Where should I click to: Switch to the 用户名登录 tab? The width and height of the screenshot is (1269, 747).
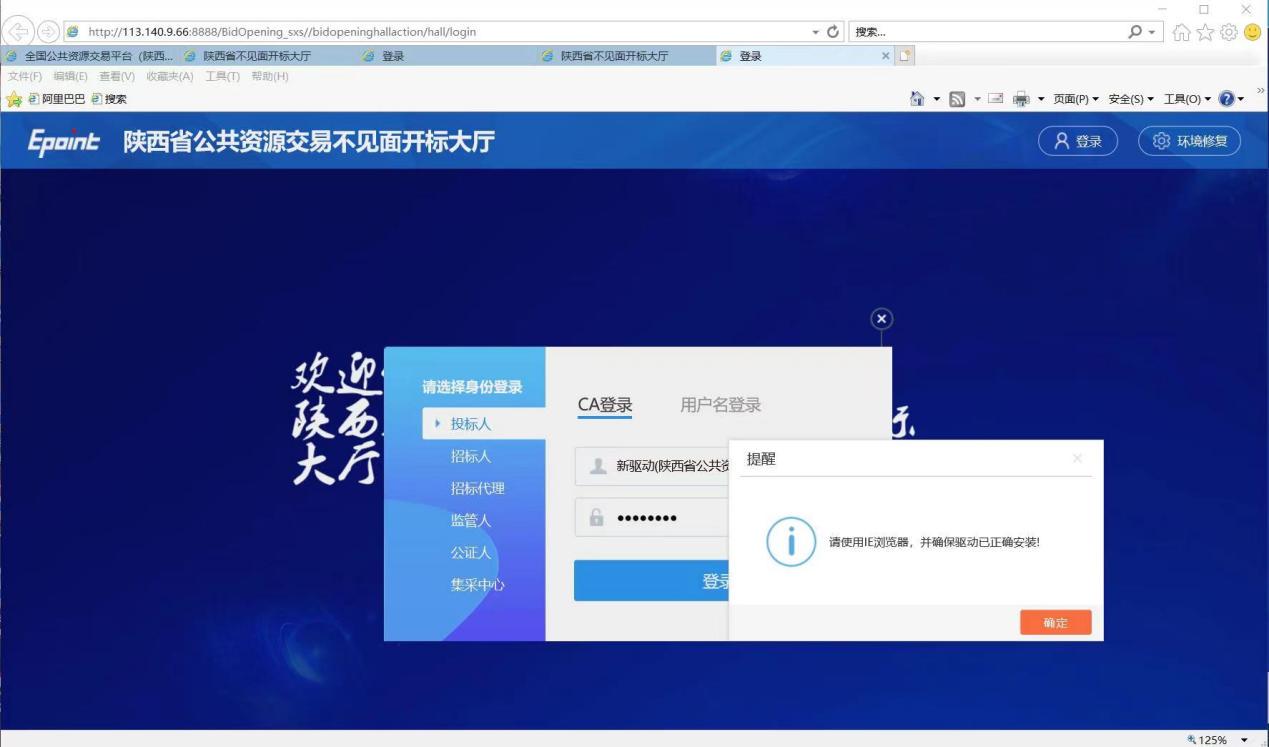pos(720,405)
